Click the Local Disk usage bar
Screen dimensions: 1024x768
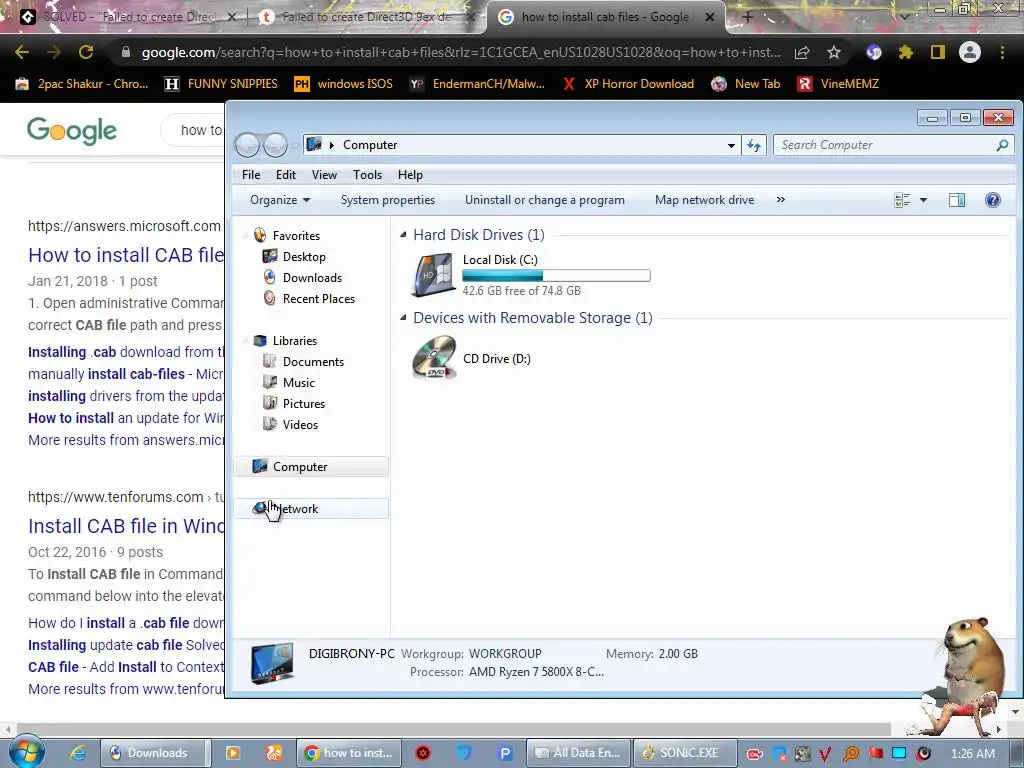(556, 276)
